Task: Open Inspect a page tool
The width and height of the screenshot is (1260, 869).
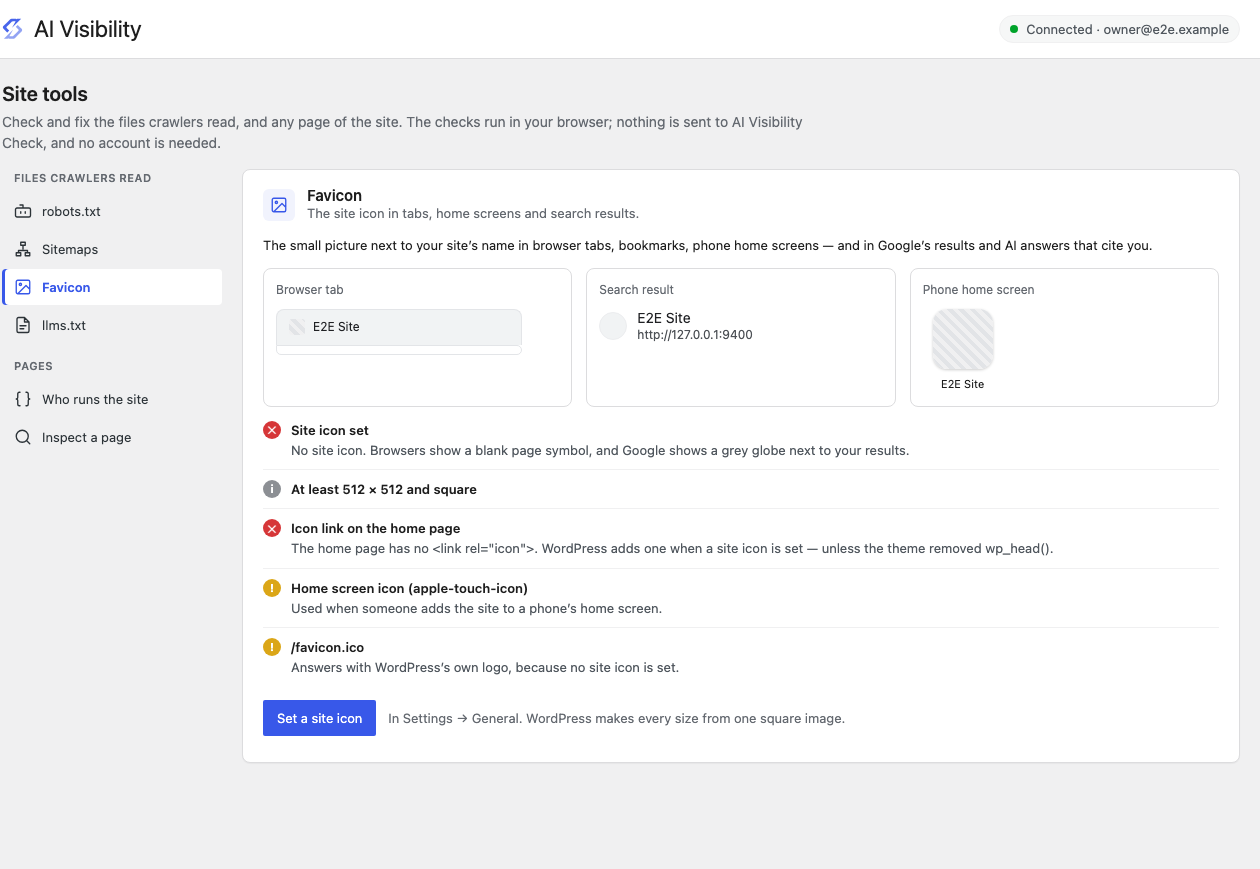Action: pyautogui.click(x=112, y=438)
